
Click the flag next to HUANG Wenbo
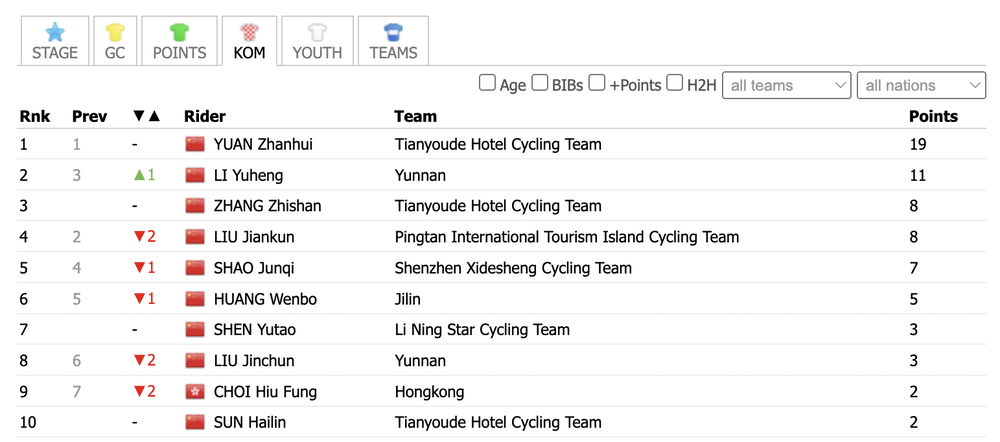tap(195, 299)
